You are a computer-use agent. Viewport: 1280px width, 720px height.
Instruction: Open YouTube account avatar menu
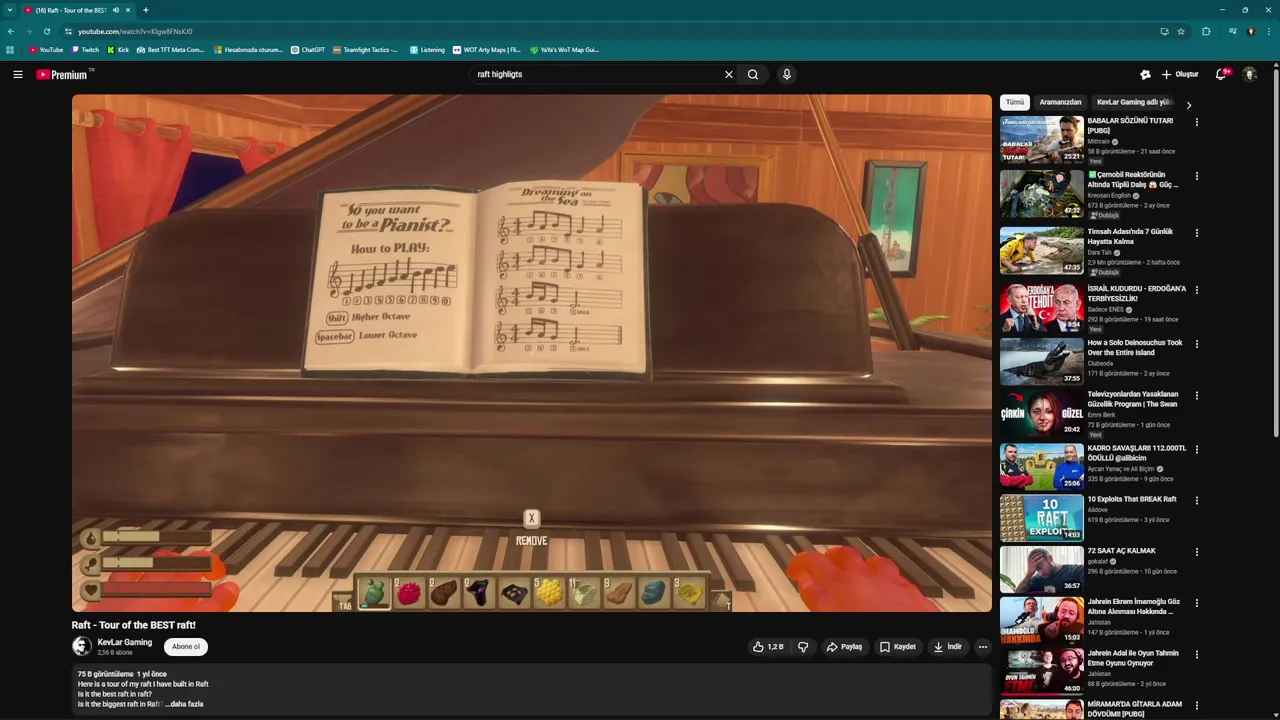1250,74
